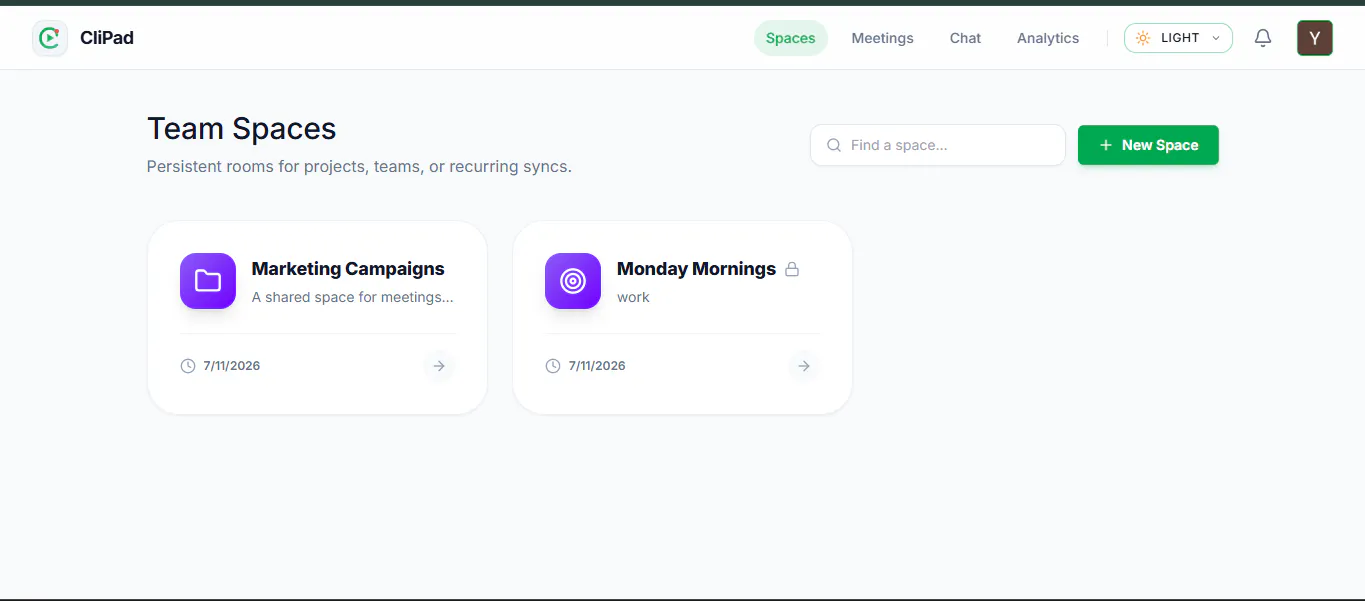Click the plus icon on New Space
Image resolution: width=1365 pixels, height=601 pixels.
(x=1106, y=145)
